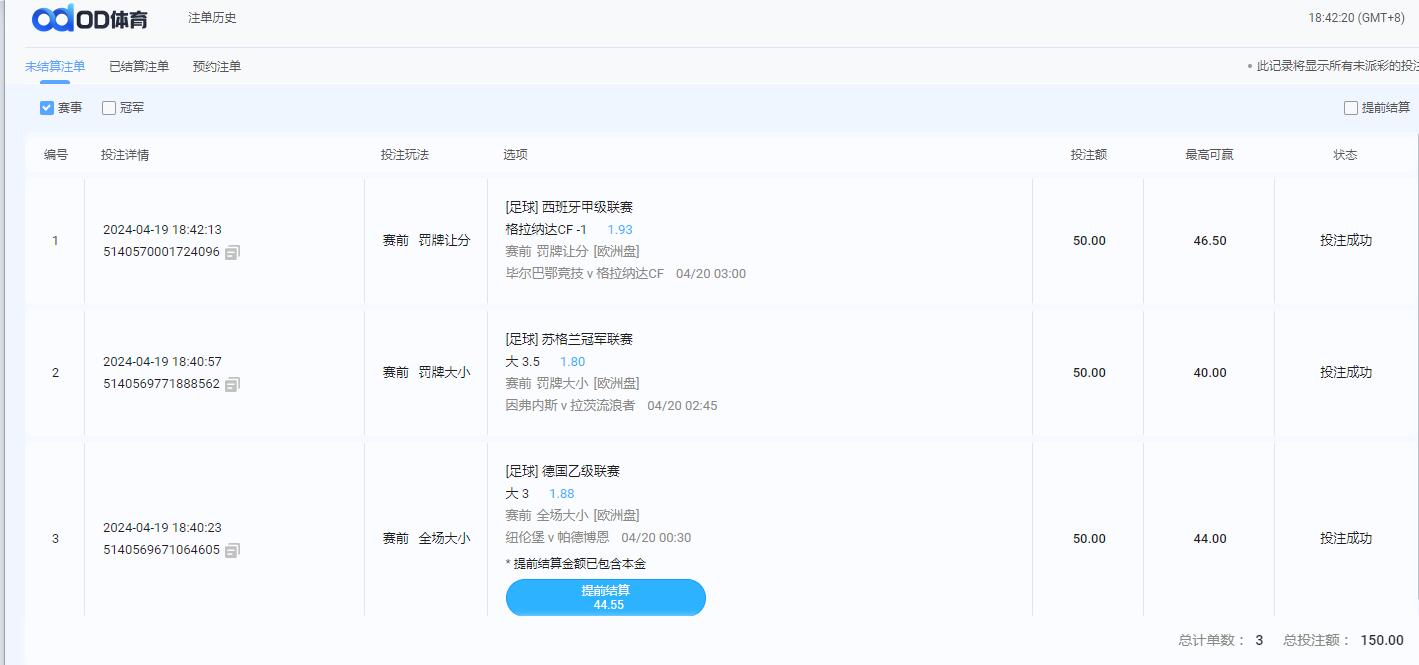
Task: Switch to the 未结算注单 tab
Action: (x=55, y=67)
